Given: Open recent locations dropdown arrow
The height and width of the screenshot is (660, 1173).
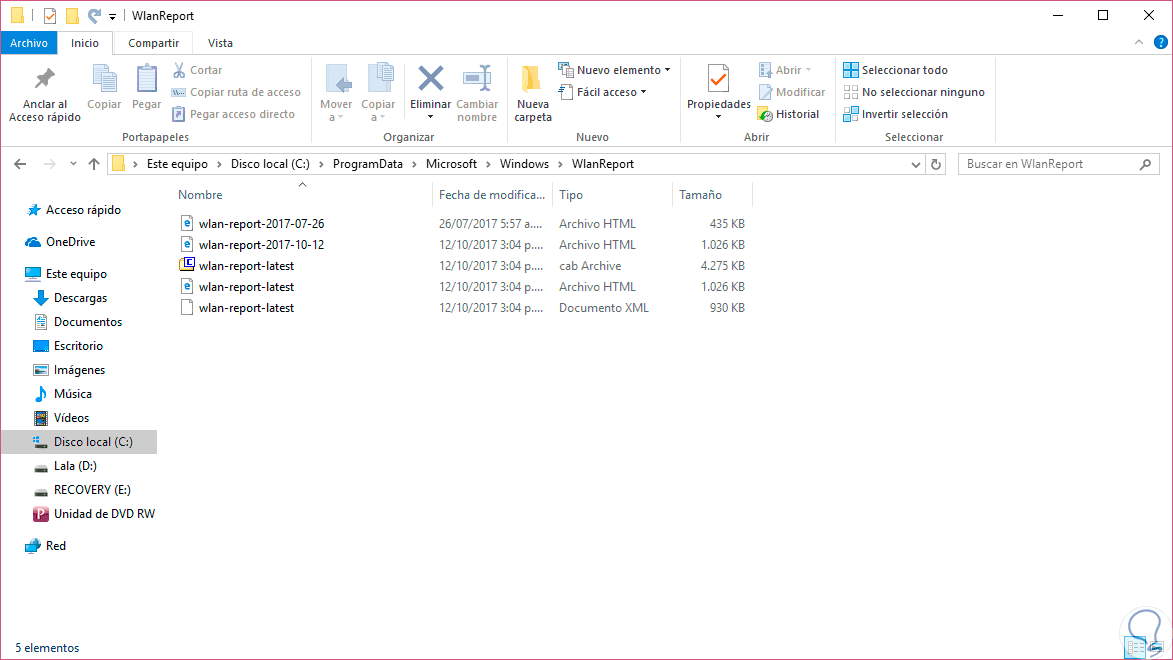Looking at the screenshot, I should [73, 164].
